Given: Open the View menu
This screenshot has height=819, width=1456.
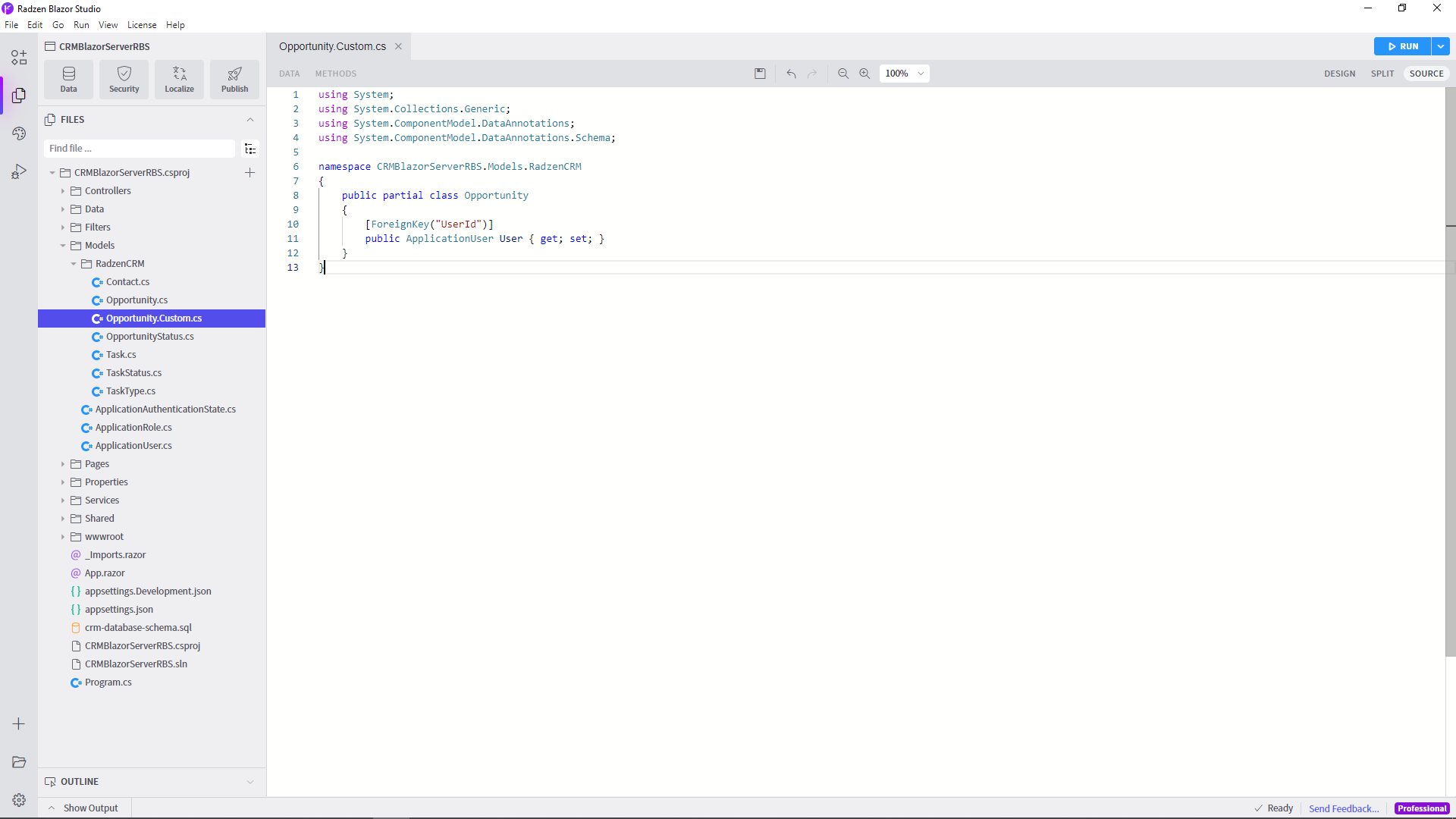Looking at the screenshot, I should (108, 25).
